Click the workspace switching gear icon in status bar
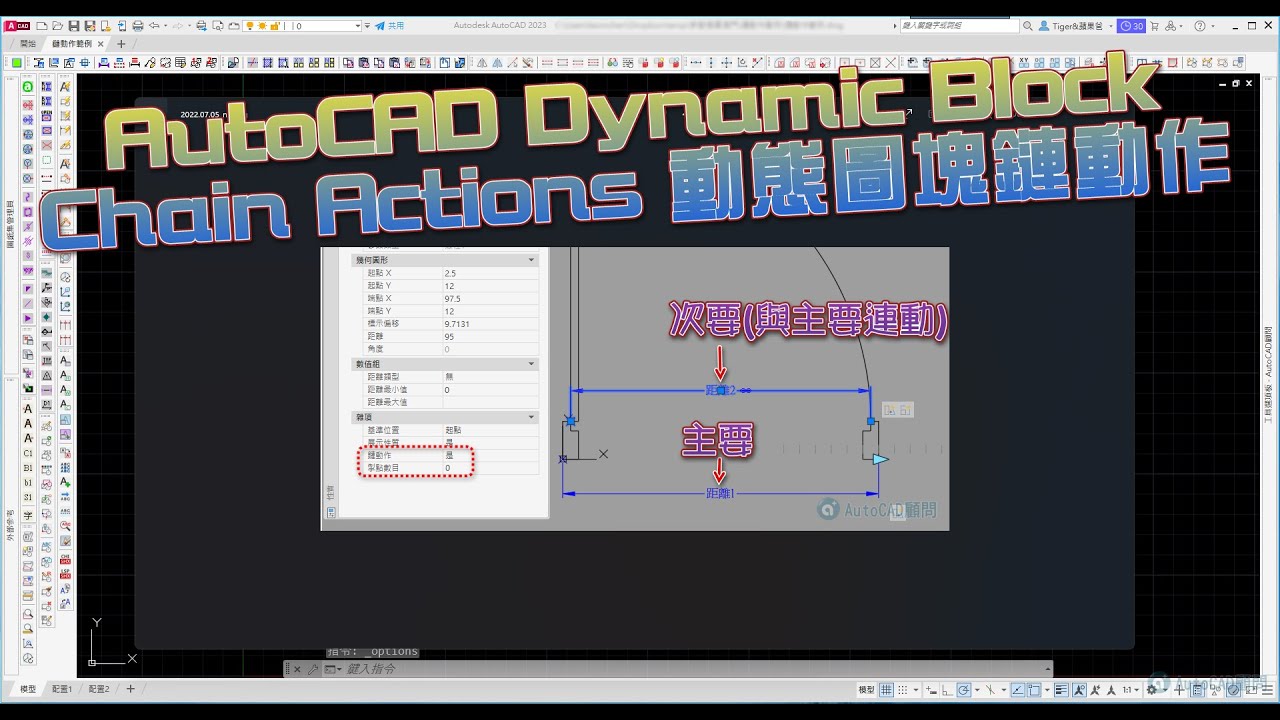This screenshot has width=1280, height=720. pos(1151,690)
